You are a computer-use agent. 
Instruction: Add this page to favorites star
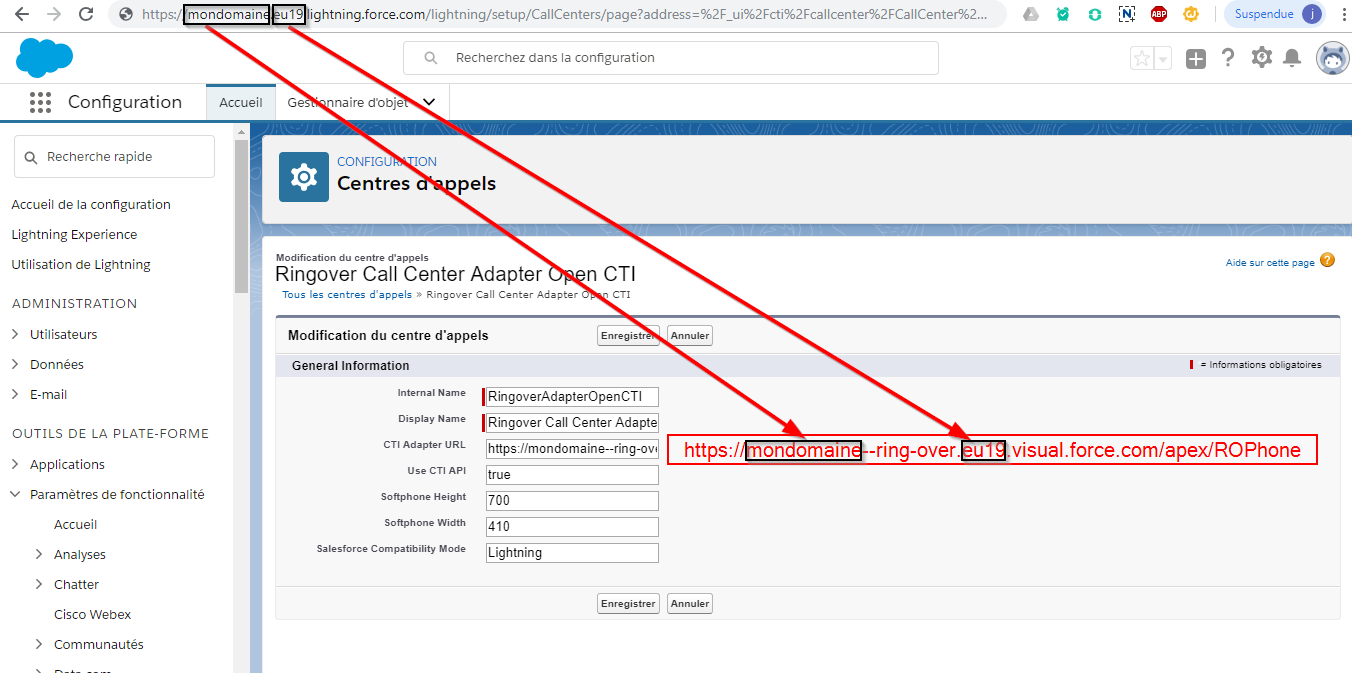(x=1141, y=58)
